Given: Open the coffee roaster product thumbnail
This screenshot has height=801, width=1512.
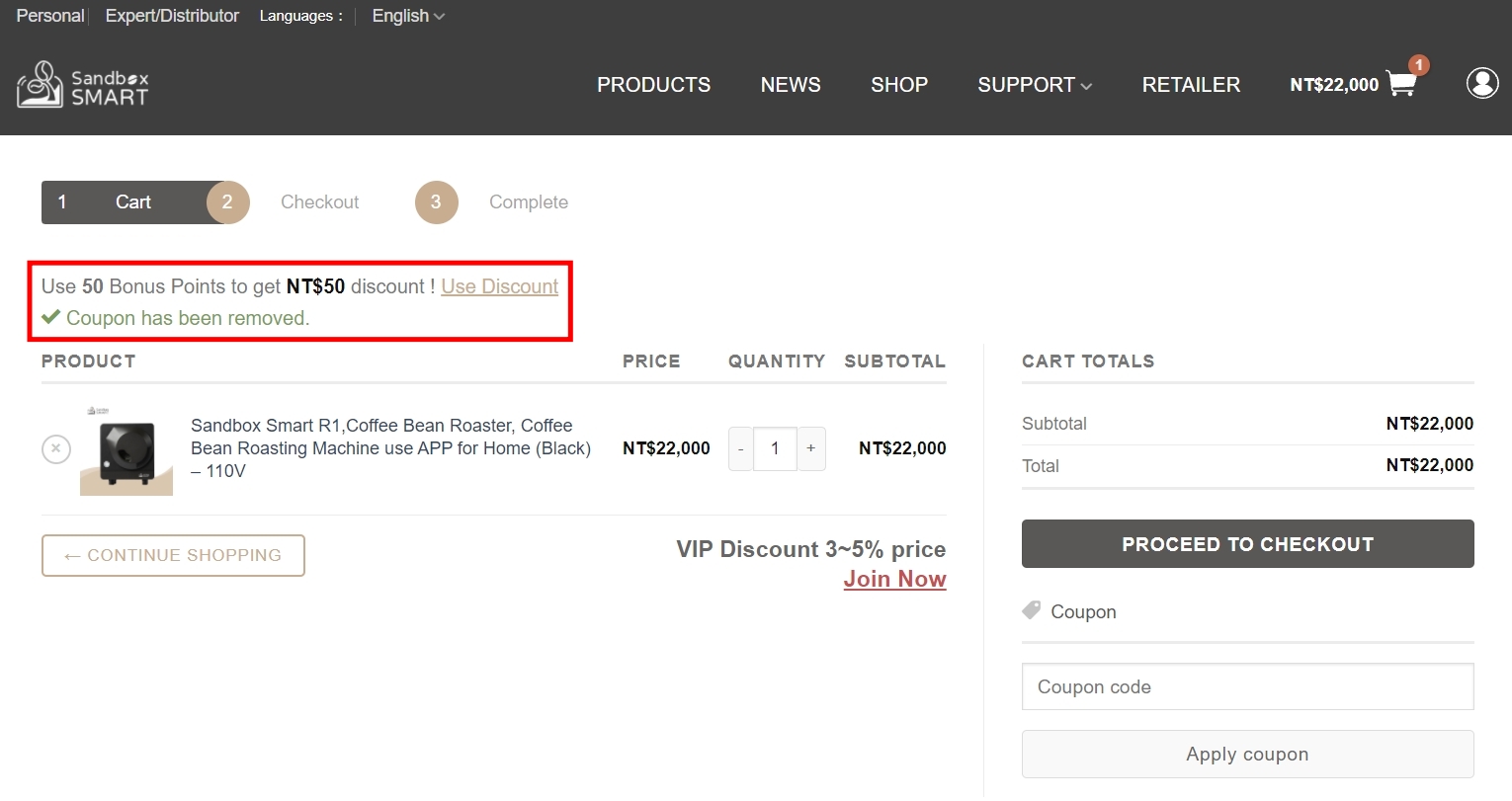Looking at the screenshot, I should pos(126,449).
